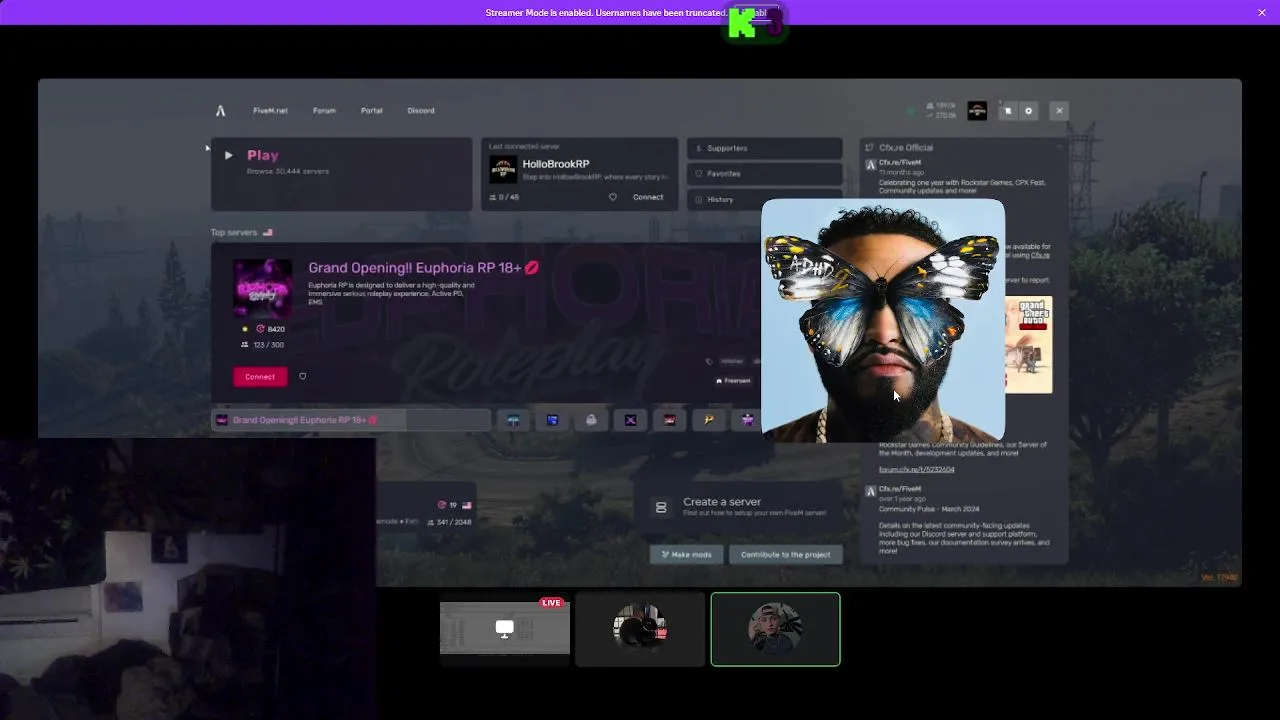1280x720 pixels.
Task: Select the red-black server icon in carousel
Action: (x=669, y=420)
